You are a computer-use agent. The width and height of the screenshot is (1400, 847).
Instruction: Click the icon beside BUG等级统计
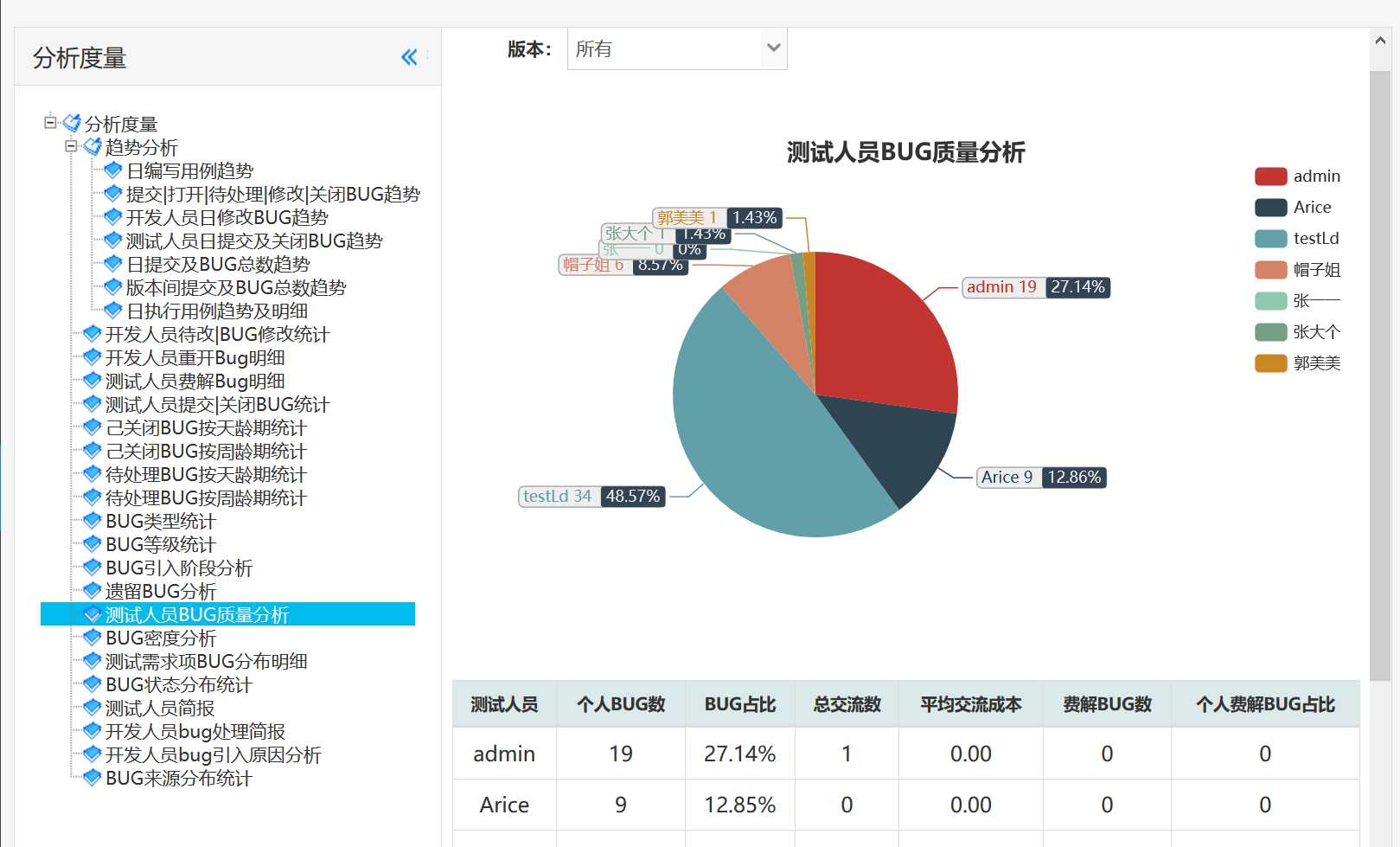pos(92,543)
